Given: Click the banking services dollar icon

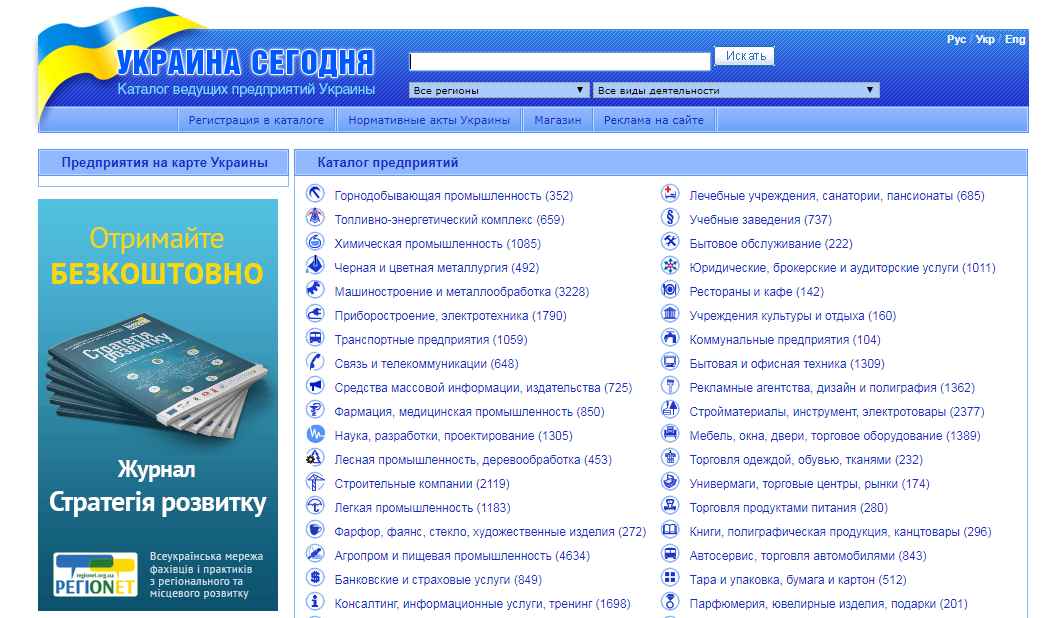Looking at the screenshot, I should click(315, 577).
